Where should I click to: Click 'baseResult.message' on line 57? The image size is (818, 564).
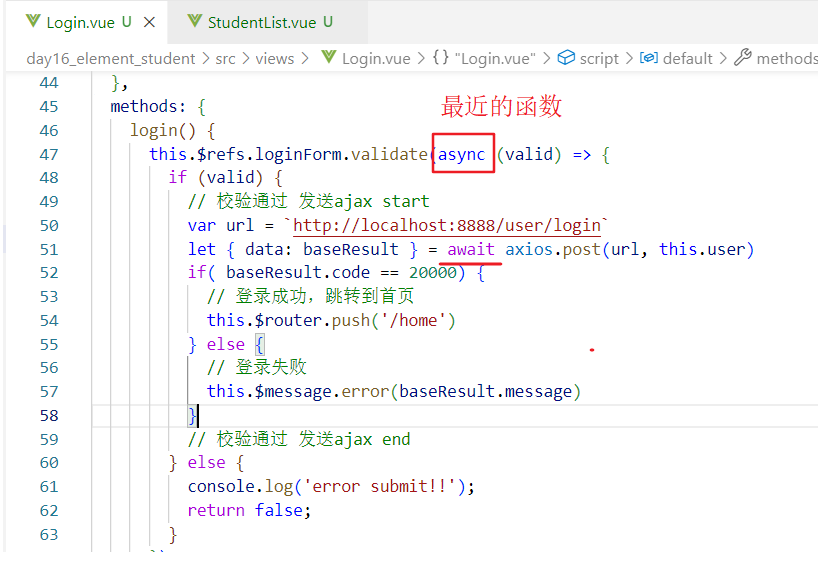point(486,391)
